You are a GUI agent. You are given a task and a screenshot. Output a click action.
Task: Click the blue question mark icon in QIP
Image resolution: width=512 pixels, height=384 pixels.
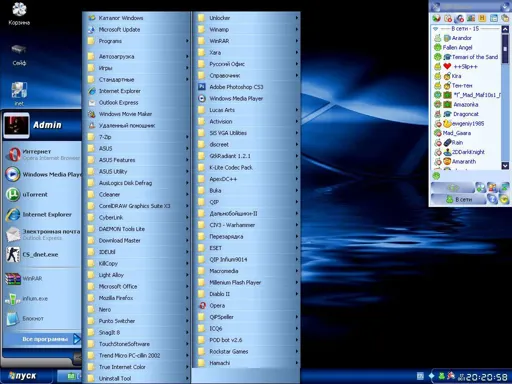(x=492, y=199)
